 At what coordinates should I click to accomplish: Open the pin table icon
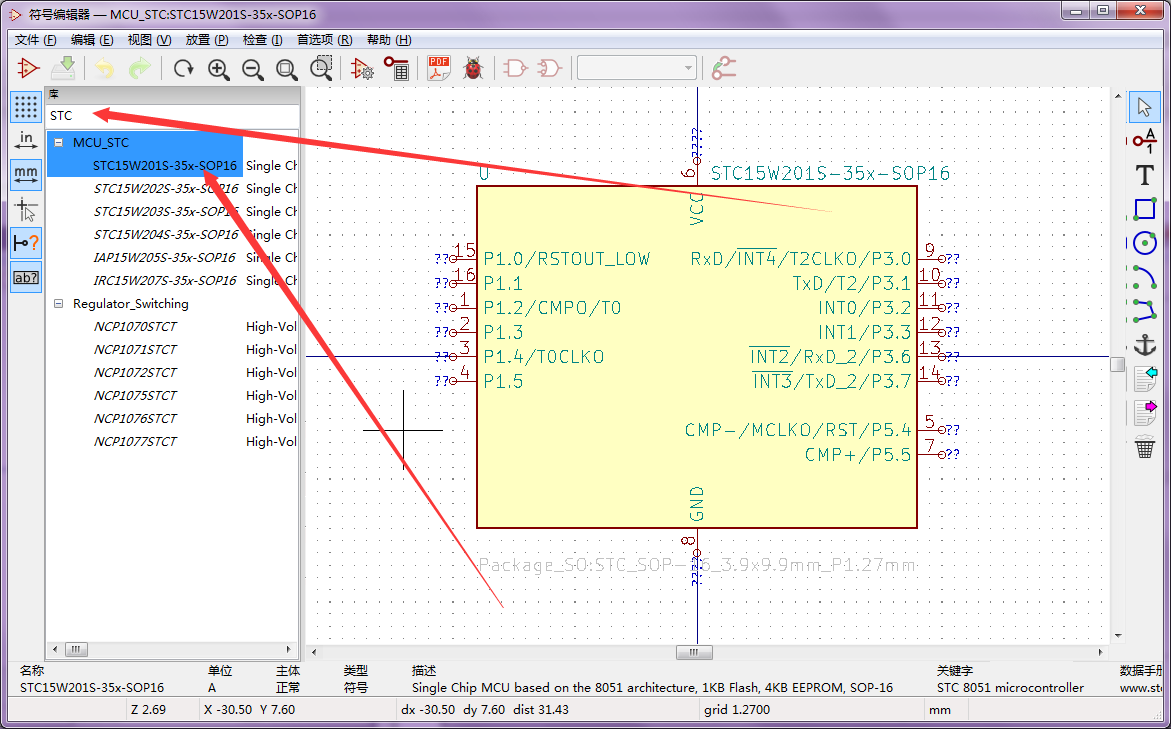click(397, 69)
